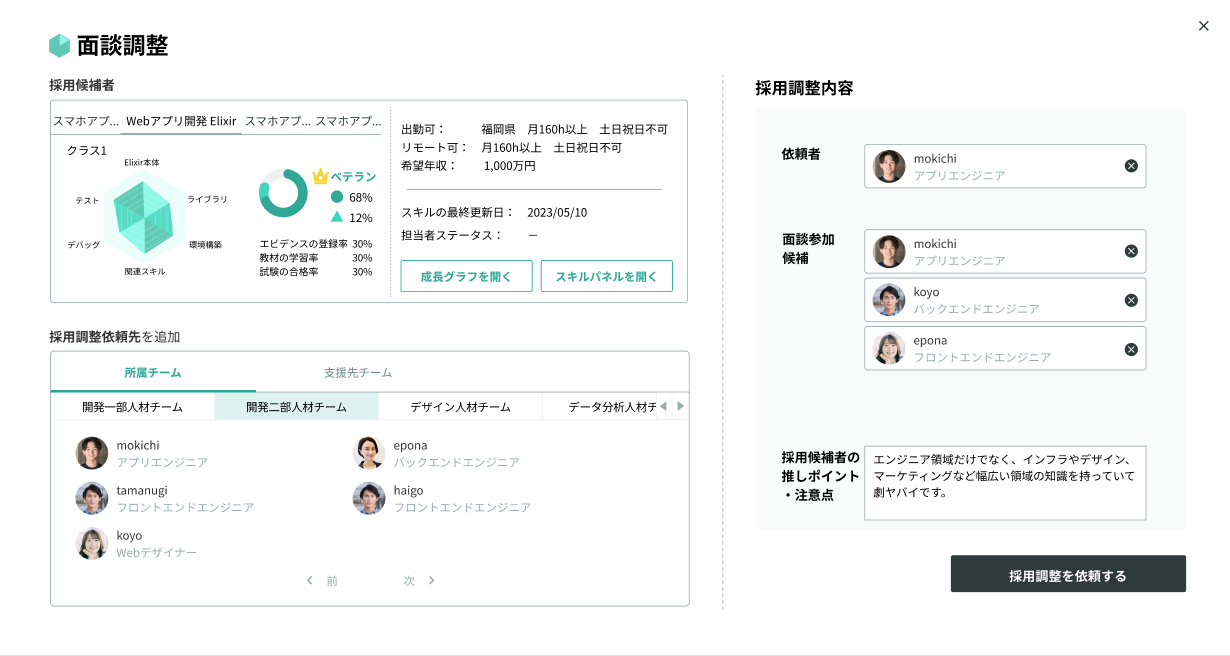This screenshot has width=1230, height=656.
Task: Switch to the 支援先チーム tab
Action: 357,373
